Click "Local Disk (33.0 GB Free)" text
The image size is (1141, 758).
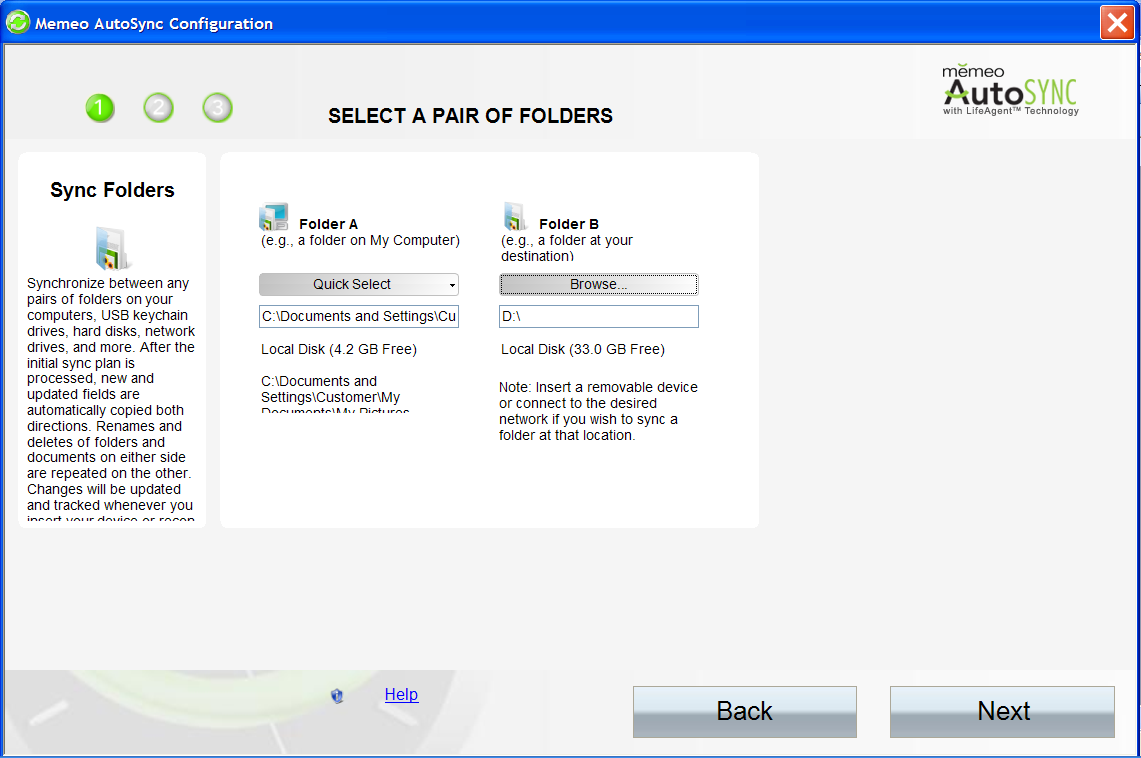(x=583, y=349)
